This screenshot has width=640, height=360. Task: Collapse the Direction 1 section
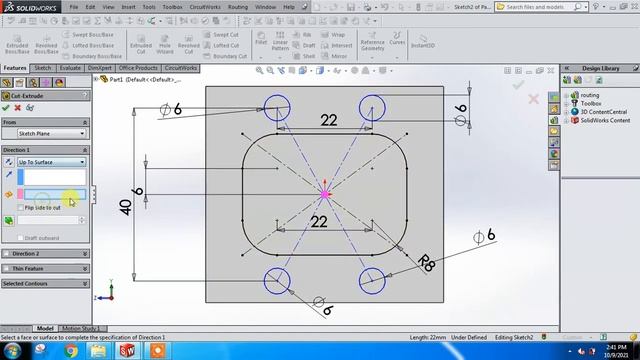[85, 150]
